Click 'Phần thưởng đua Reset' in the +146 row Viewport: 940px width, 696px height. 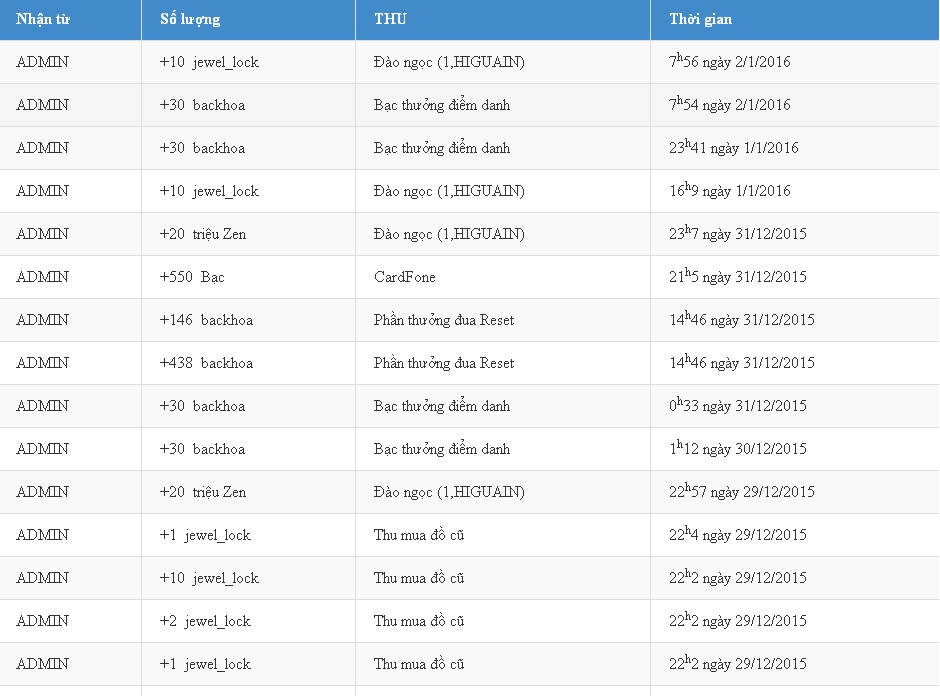pyautogui.click(x=444, y=320)
